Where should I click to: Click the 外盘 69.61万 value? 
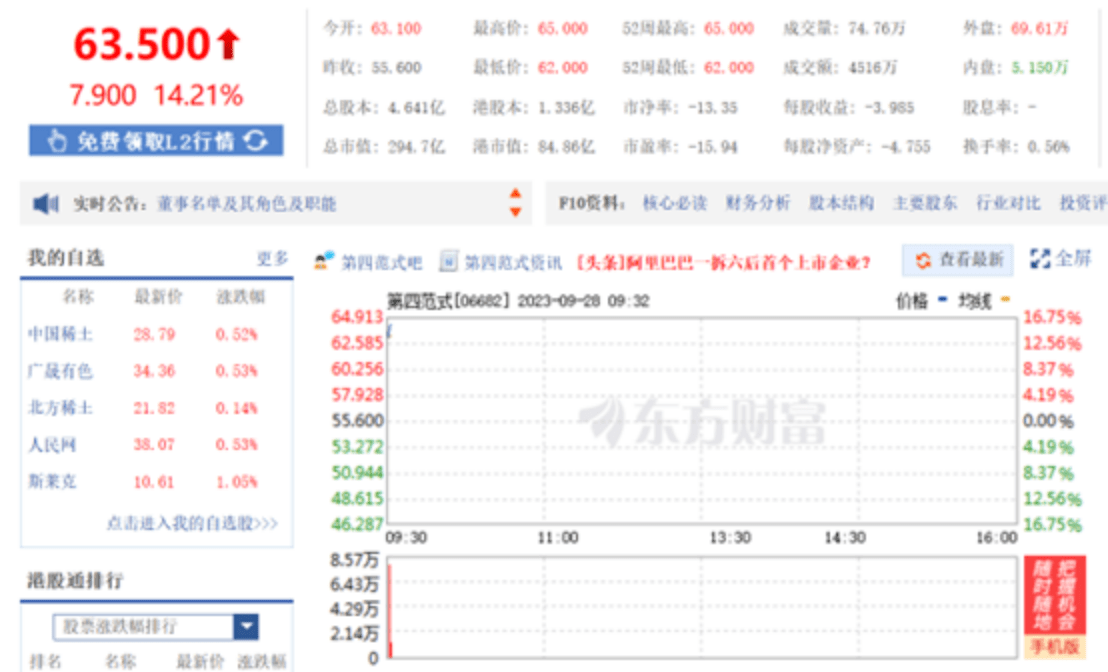click(1039, 28)
